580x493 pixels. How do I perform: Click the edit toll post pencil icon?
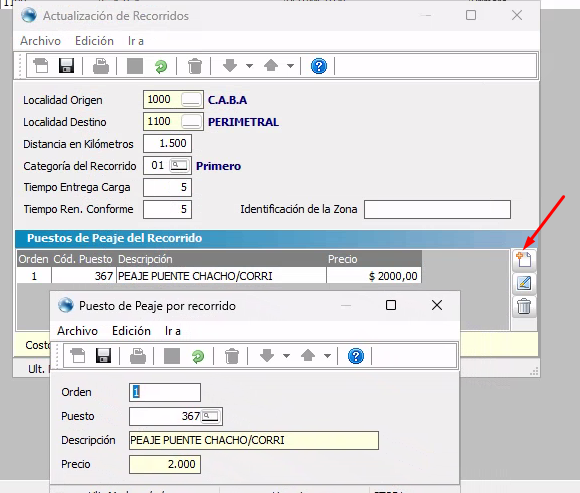pyautogui.click(x=524, y=283)
